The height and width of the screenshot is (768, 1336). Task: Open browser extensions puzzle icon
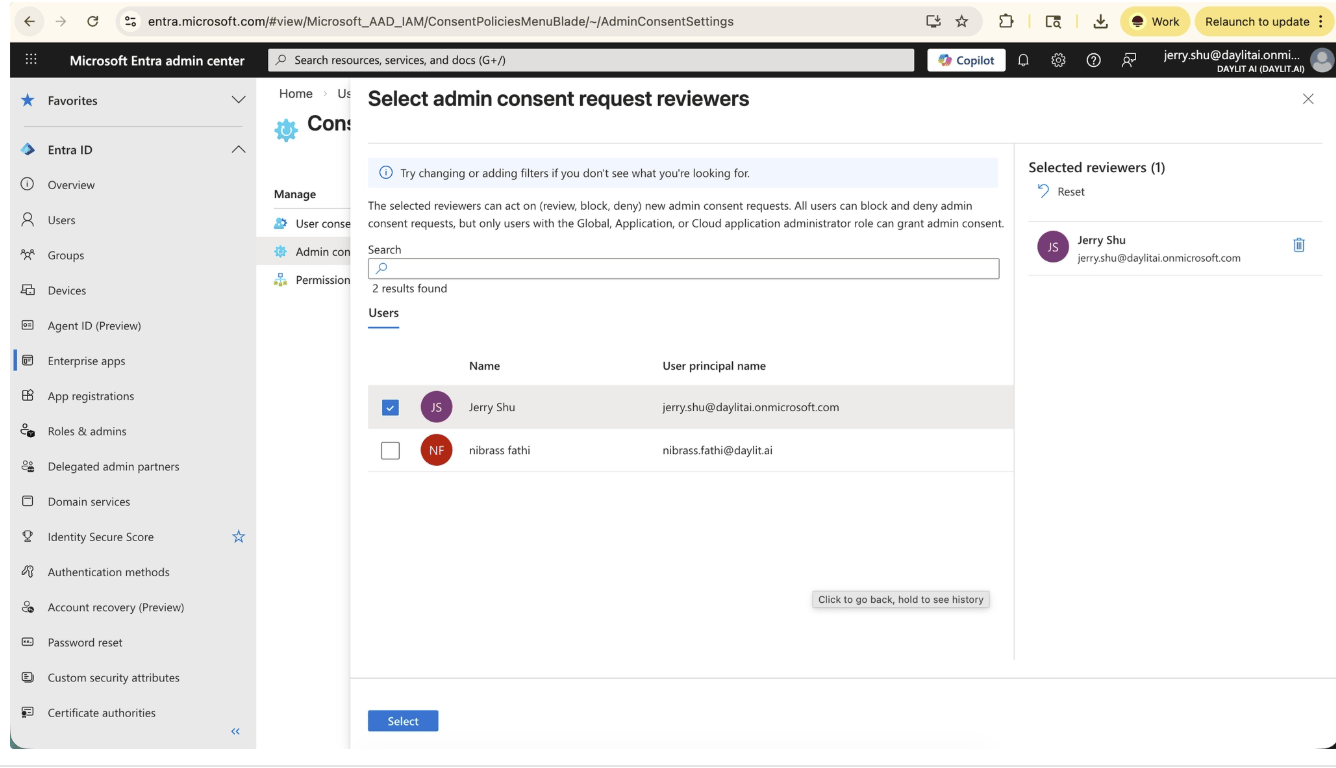(1006, 21)
